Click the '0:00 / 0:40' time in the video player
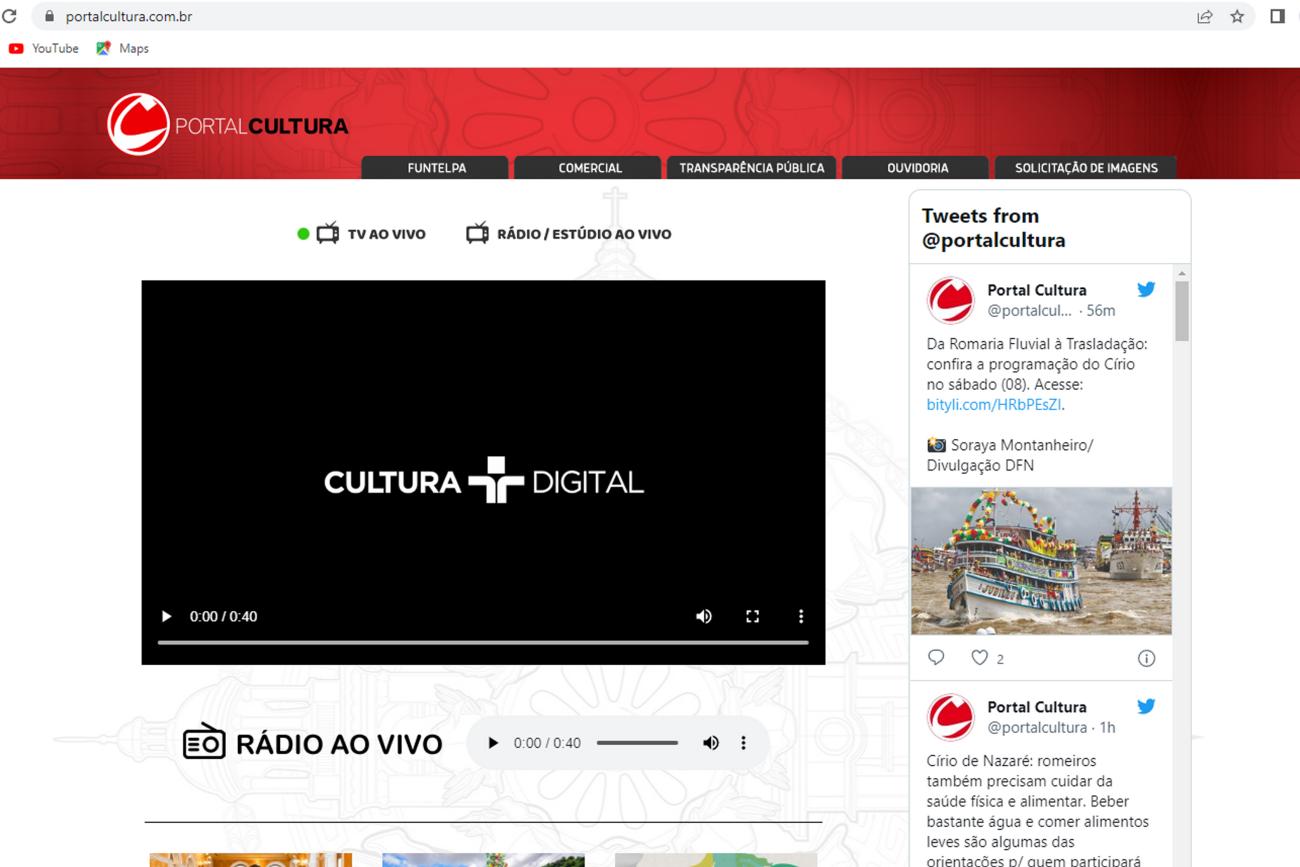The width and height of the screenshot is (1300, 867). pos(223,616)
